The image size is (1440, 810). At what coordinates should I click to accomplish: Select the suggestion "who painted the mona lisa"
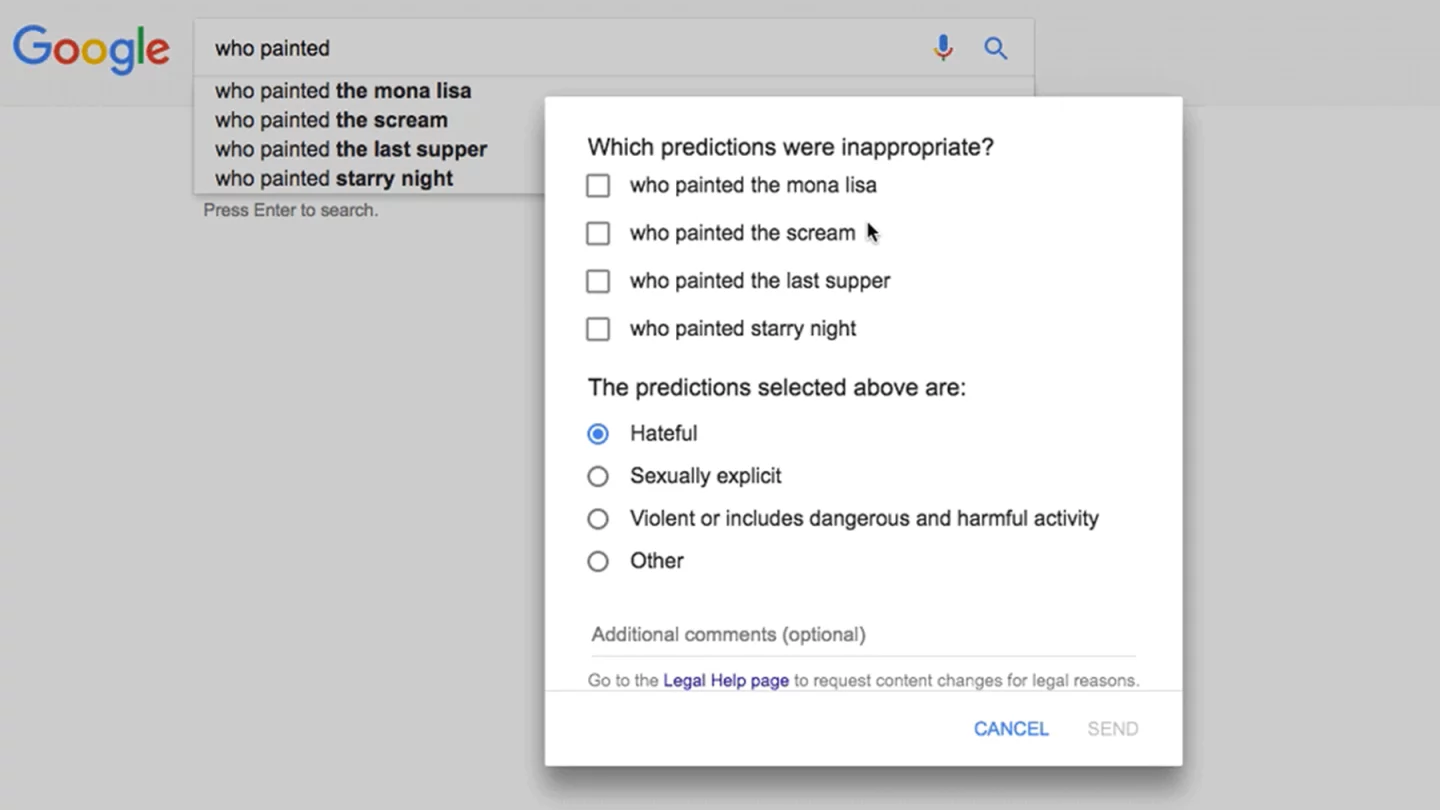pos(342,91)
